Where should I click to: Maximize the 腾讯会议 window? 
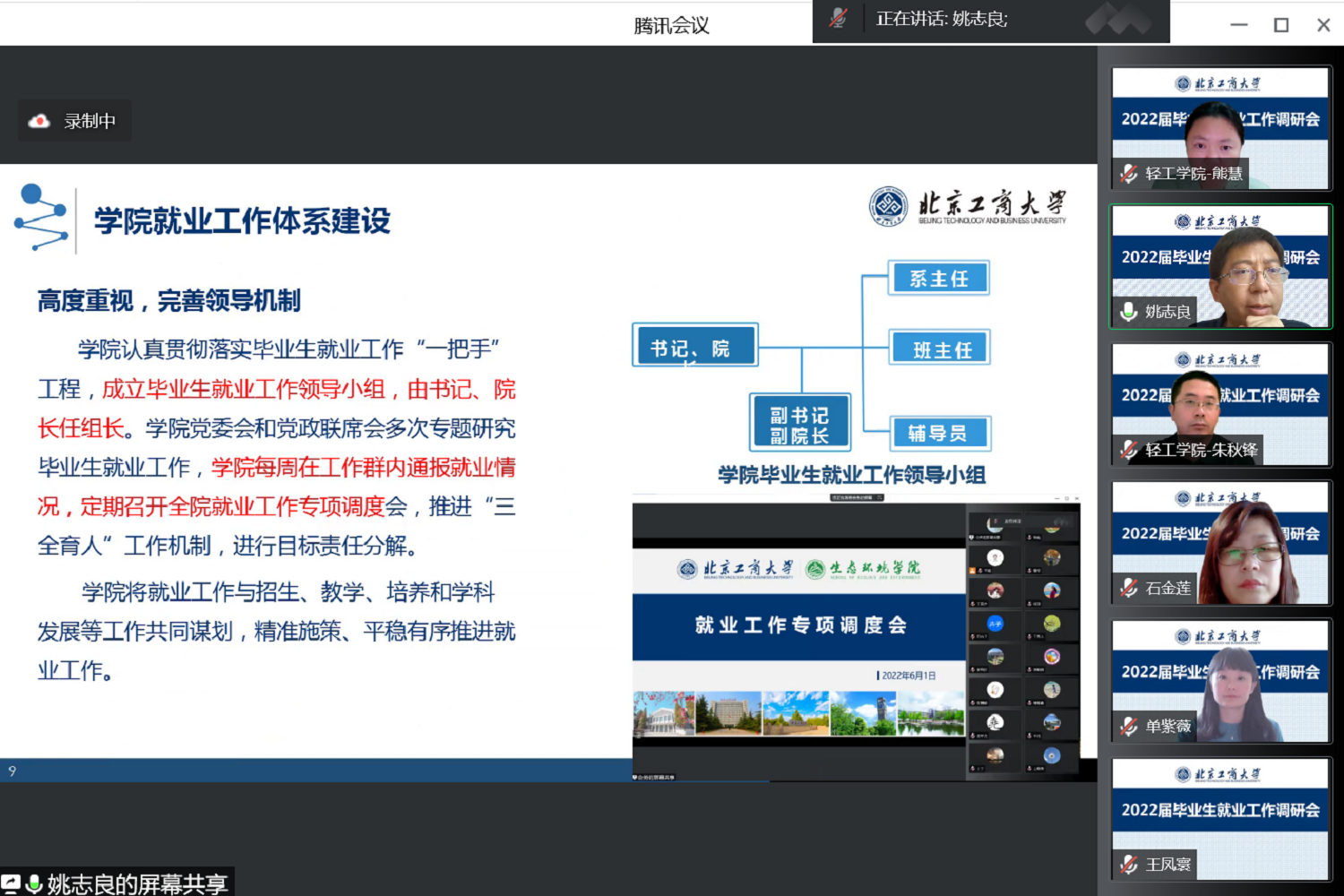click(1281, 25)
